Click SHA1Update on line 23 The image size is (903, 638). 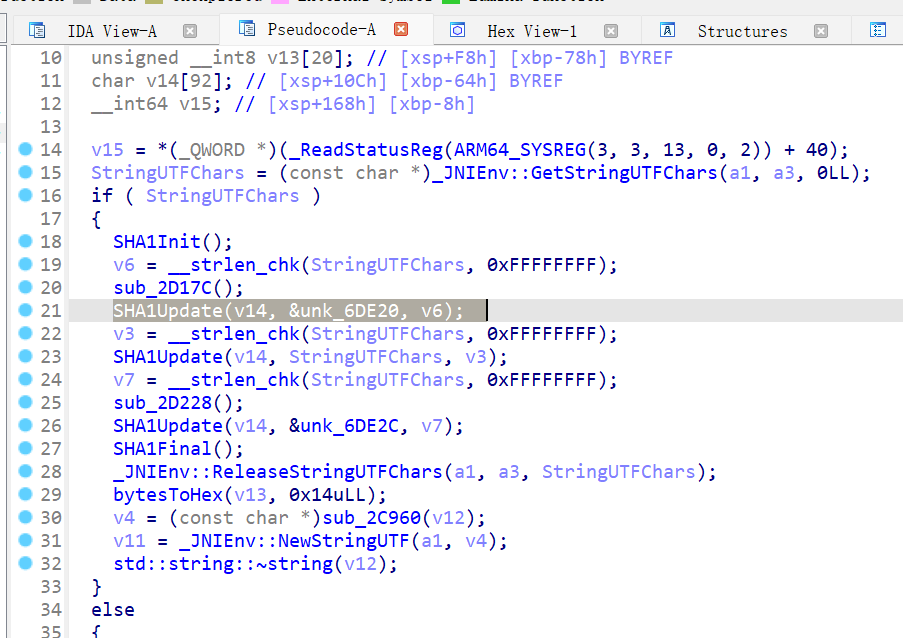pyautogui.click(x=168, y=357)
